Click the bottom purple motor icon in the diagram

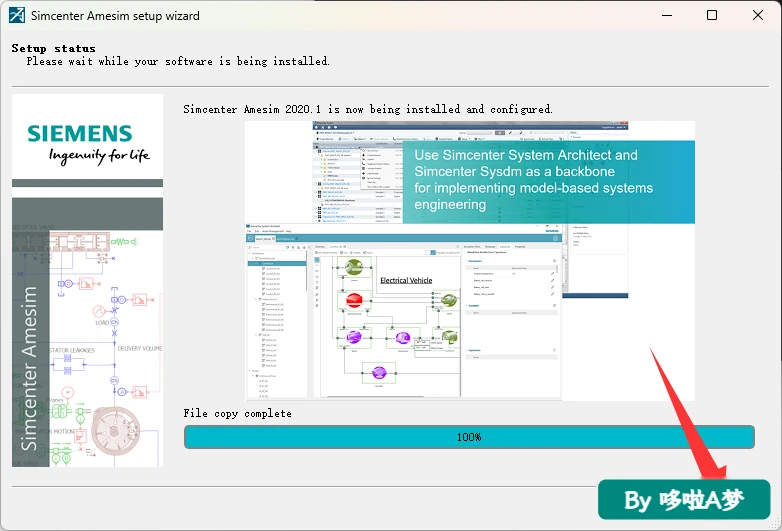click(379, 372)
